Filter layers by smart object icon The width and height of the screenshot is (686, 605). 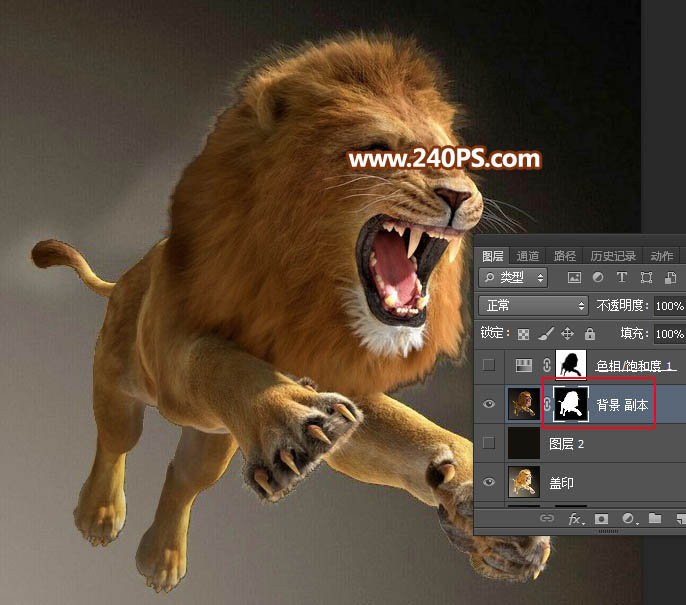click(x=670, y=277)
